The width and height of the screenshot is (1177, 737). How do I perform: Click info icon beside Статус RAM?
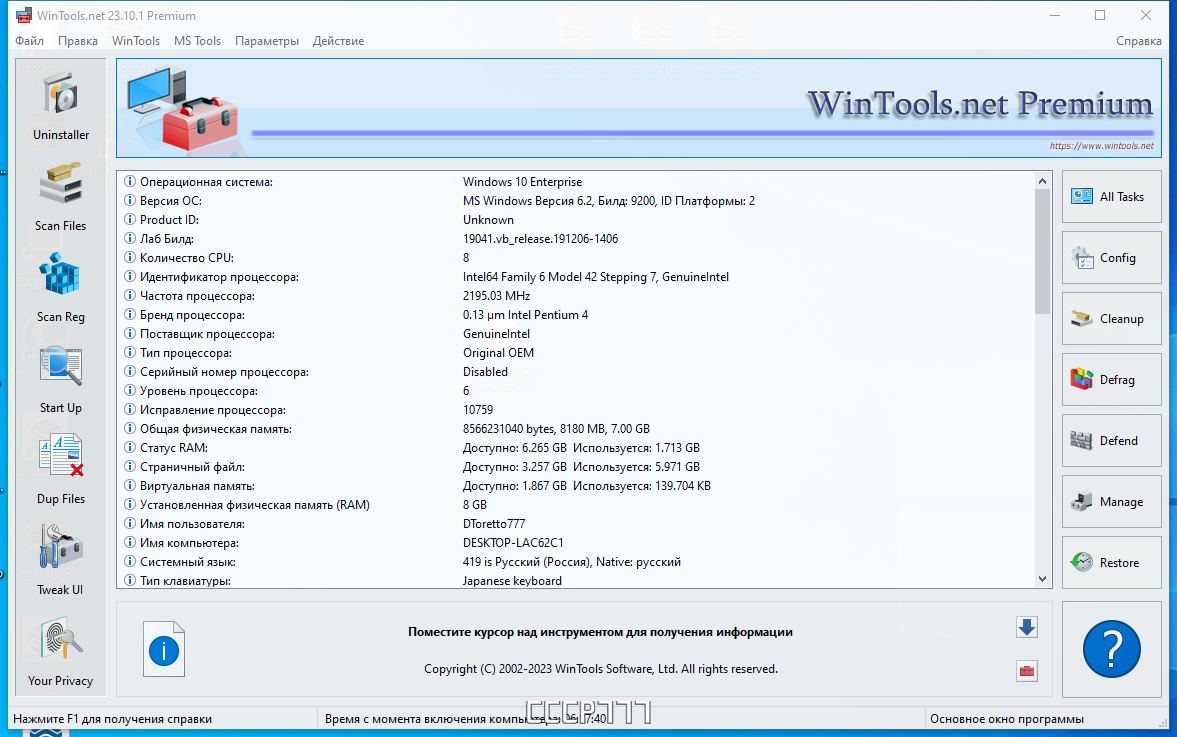pyautogui.click(x=130, y=447)
